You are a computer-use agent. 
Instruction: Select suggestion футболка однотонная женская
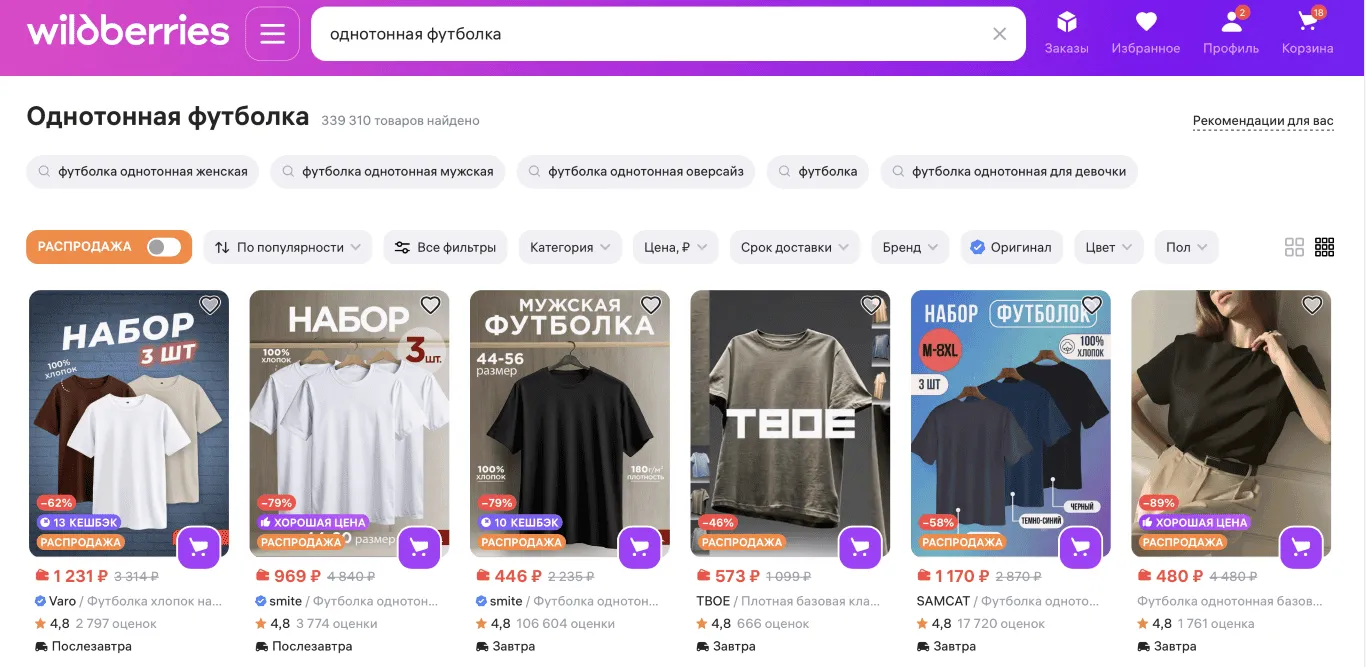point(142,171)
